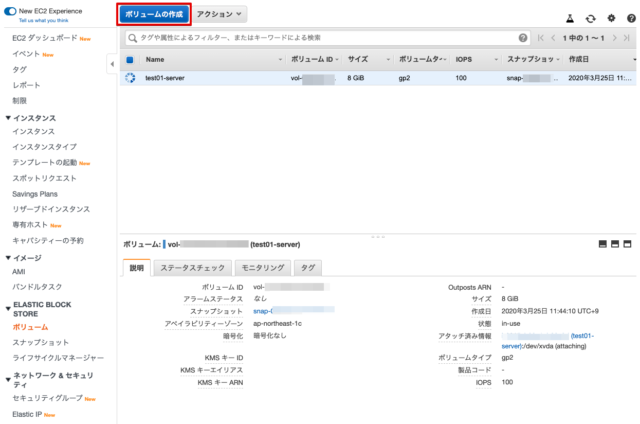Open Elastic IP in the sidebar
This screenshot has width=640, height=424.
coord(27,414)
